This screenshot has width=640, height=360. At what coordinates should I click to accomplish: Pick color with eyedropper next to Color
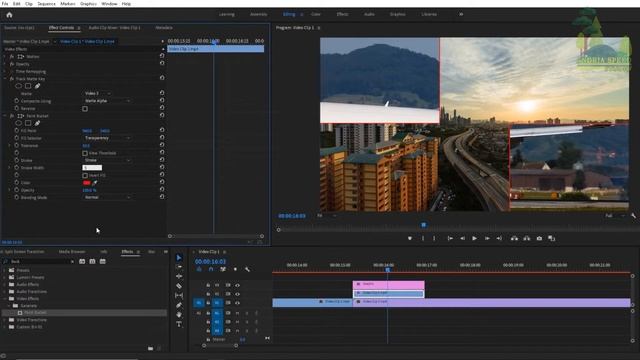pyautogui.click(x=95, y=183)
